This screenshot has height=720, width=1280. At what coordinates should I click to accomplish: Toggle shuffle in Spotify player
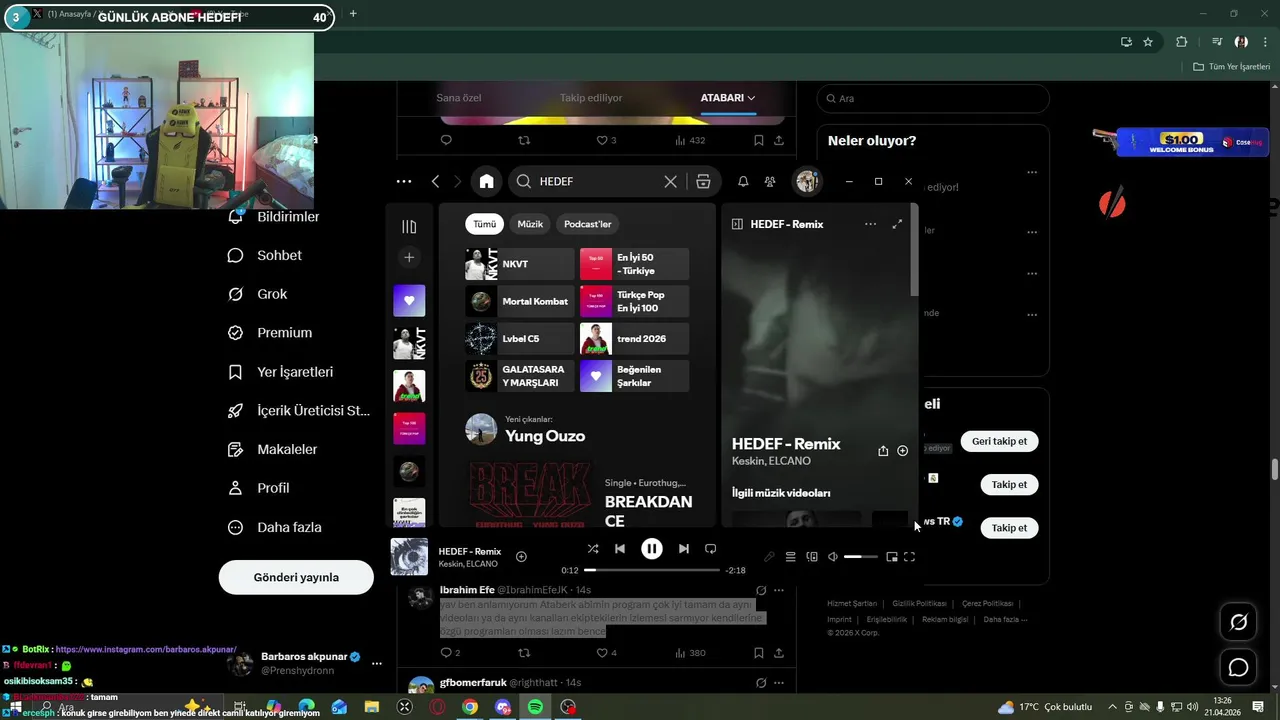(593, 549)
